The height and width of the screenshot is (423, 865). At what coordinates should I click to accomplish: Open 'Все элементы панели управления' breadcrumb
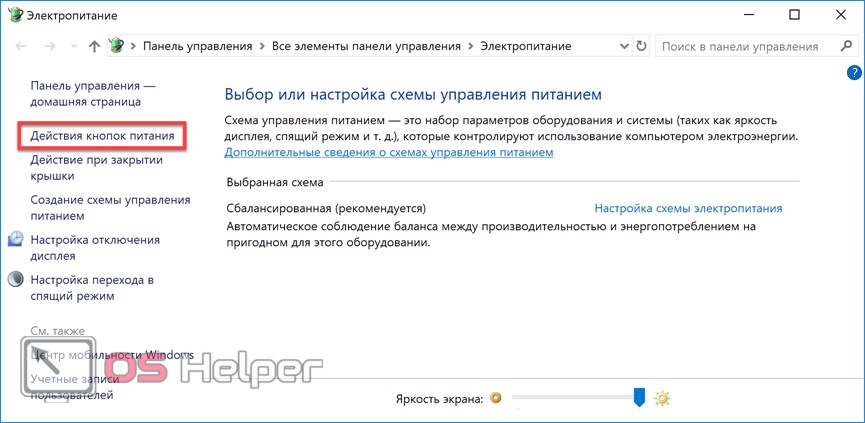(366, 46)
